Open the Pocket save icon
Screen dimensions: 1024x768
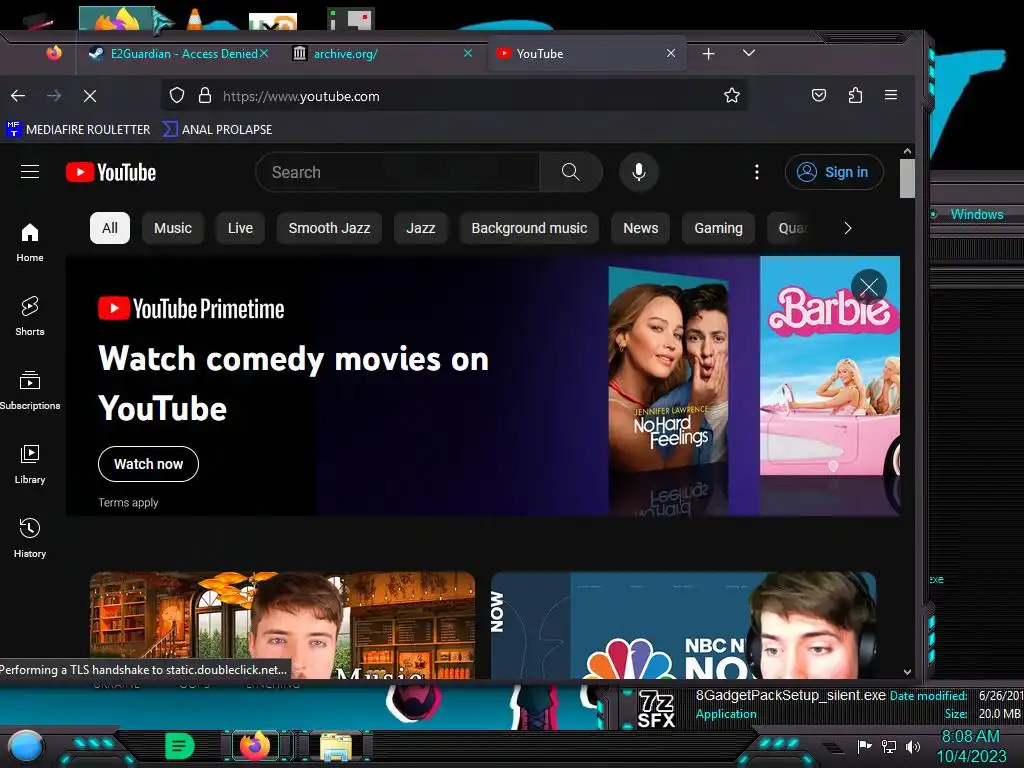819,96
